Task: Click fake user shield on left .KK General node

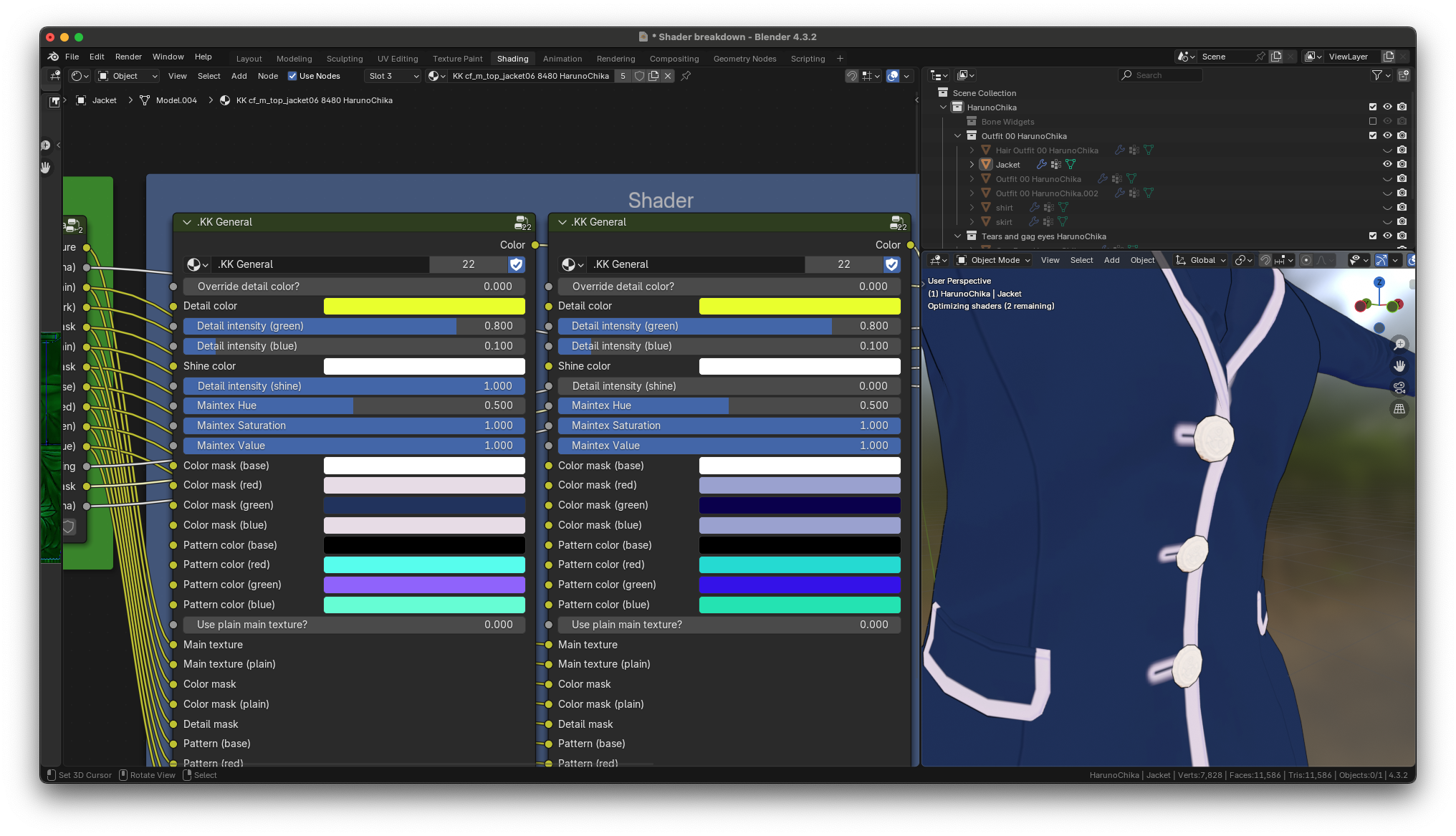Action: 516,264
